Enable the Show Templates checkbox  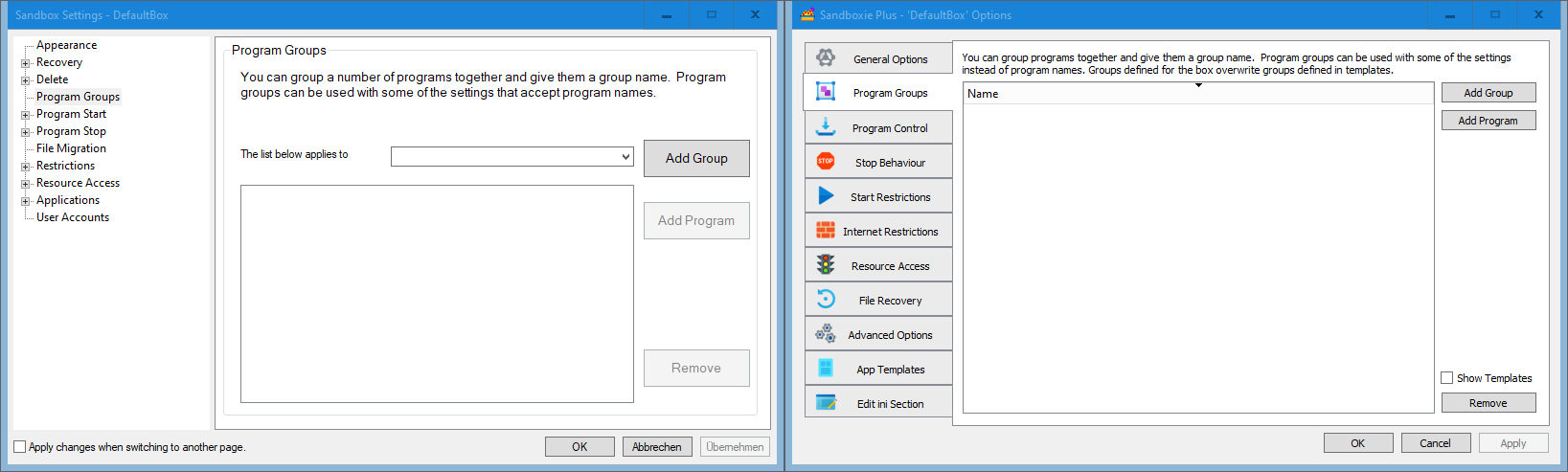point(1447,378)
